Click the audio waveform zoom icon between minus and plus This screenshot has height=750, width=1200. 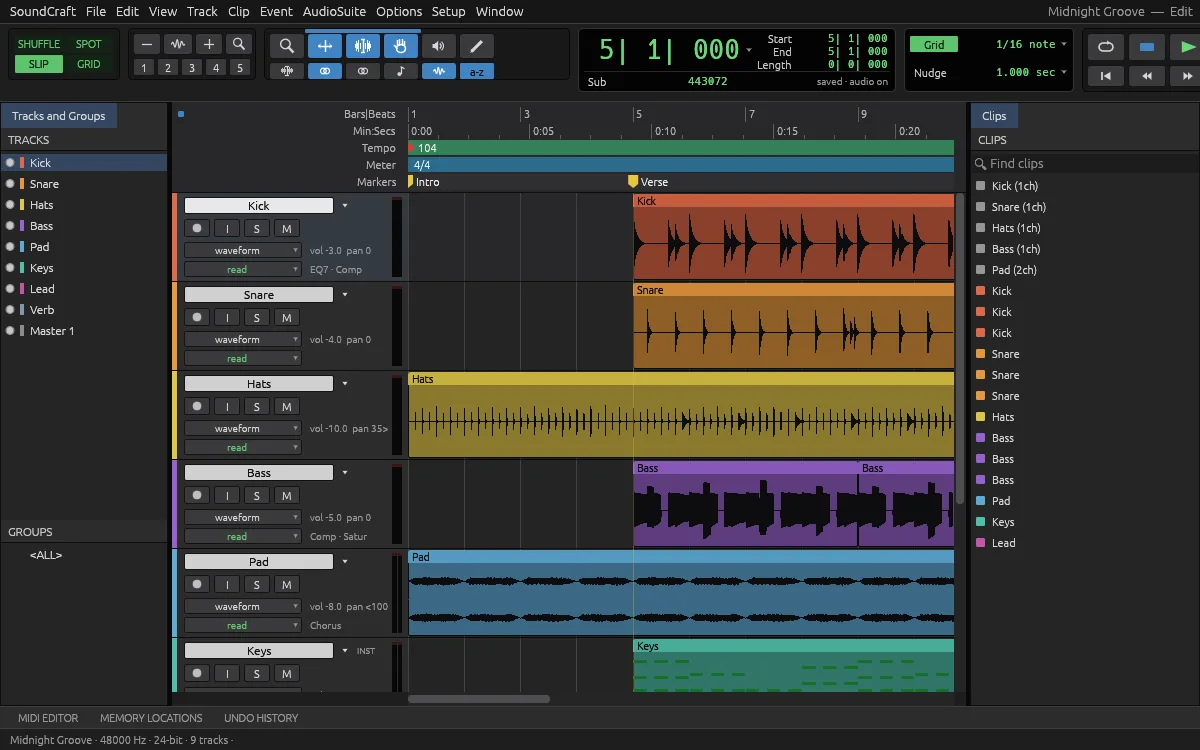(x=178, y=44)
